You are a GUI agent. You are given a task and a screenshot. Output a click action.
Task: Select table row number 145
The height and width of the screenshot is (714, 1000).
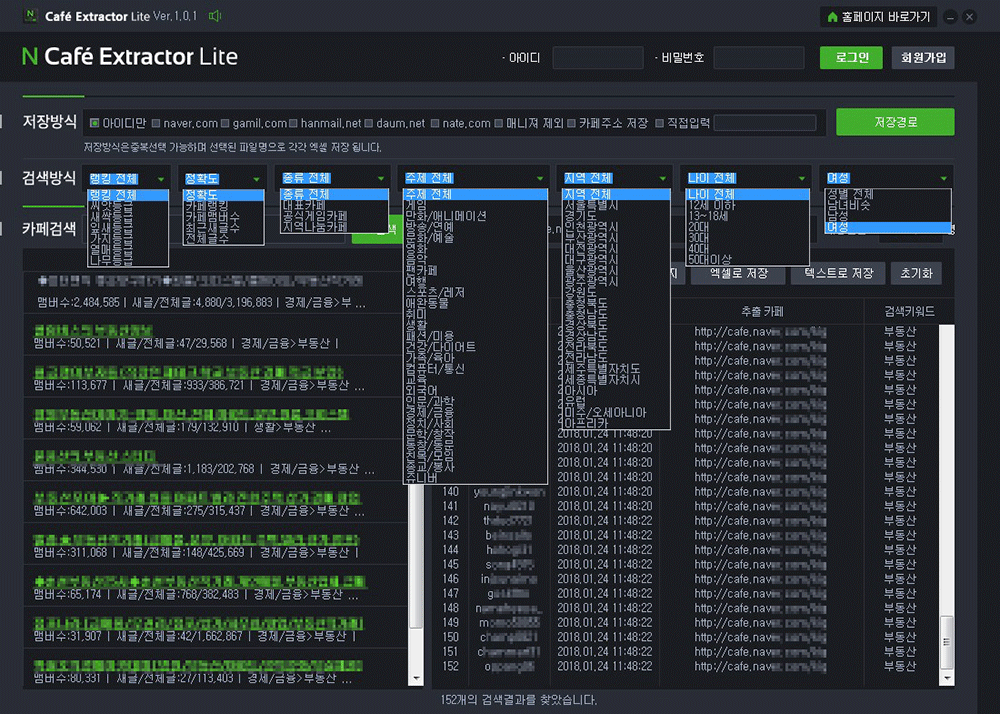684,564
